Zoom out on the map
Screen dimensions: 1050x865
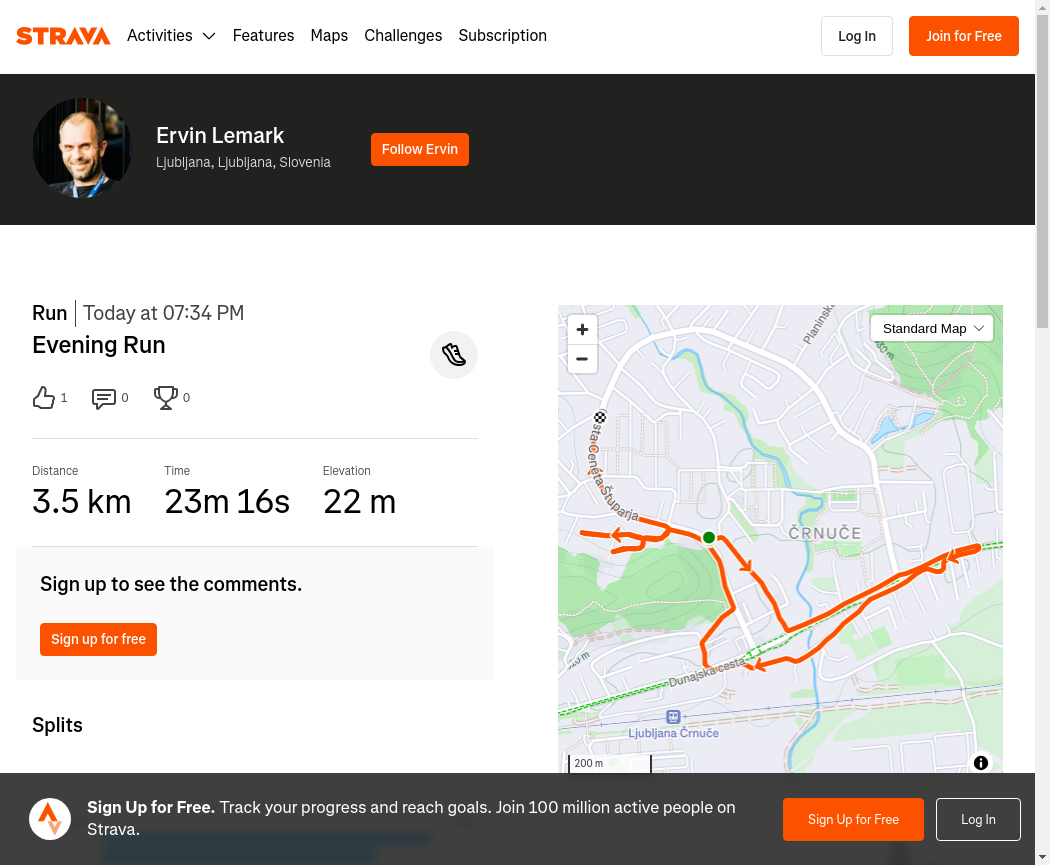[582, 359]
